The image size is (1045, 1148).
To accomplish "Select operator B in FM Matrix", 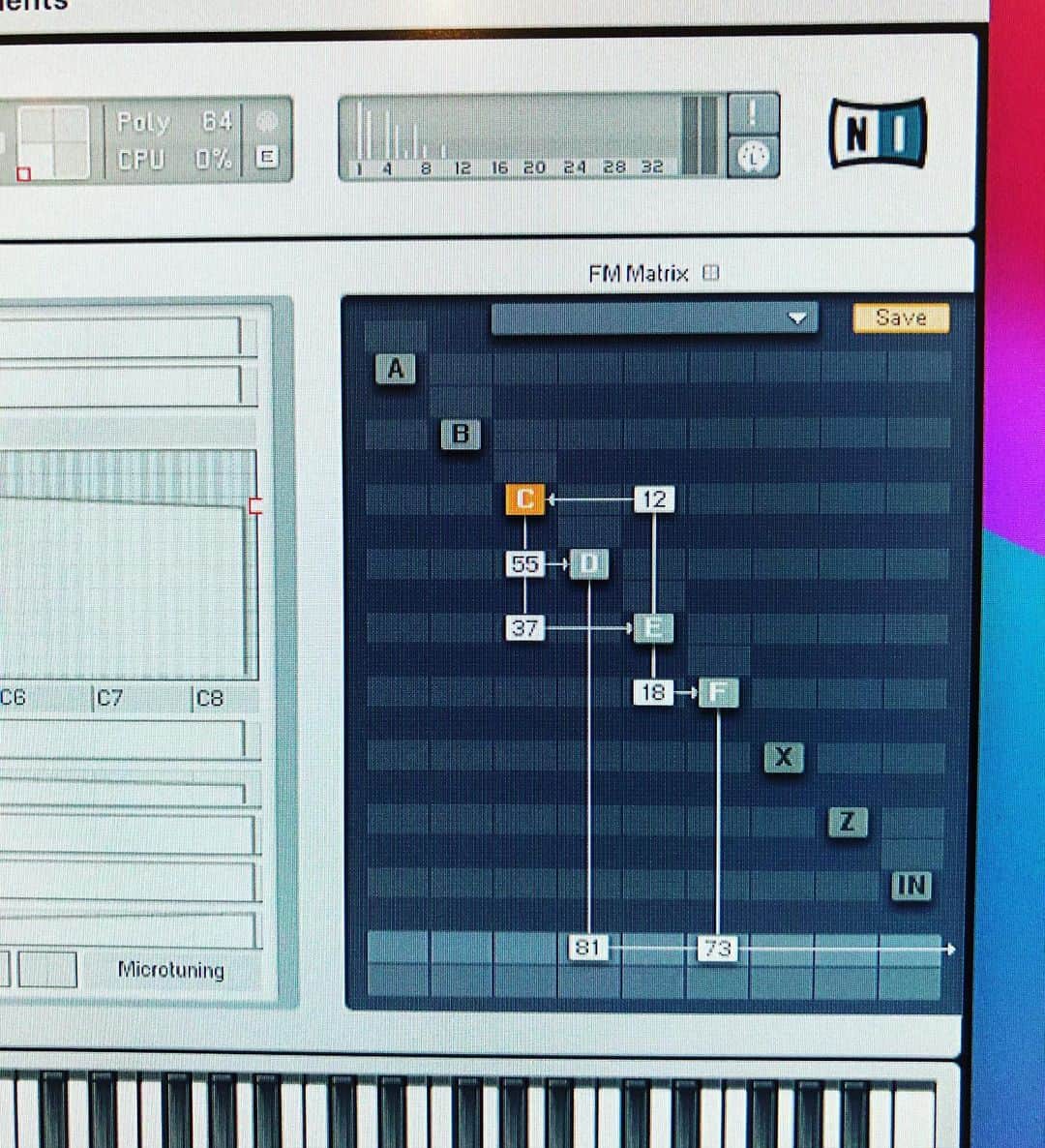I will 461,435.
